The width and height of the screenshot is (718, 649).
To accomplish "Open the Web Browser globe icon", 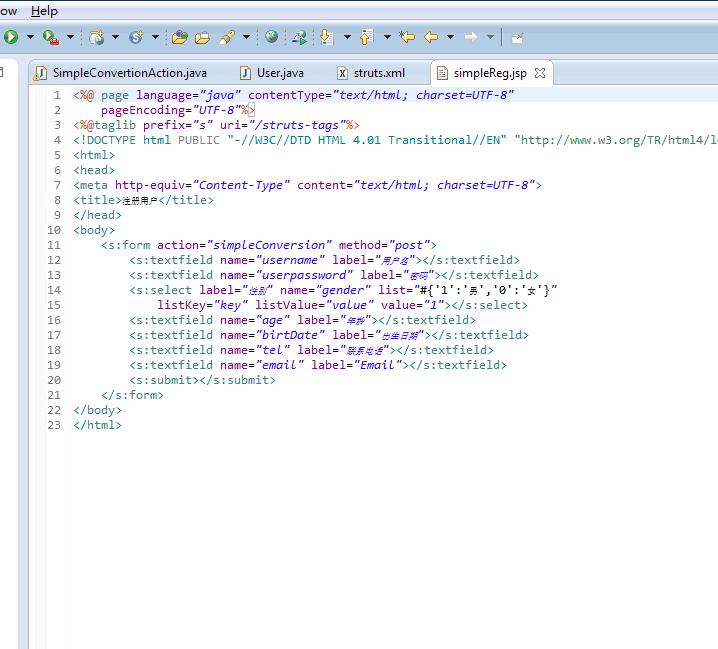I will click(x=271, y=37).
